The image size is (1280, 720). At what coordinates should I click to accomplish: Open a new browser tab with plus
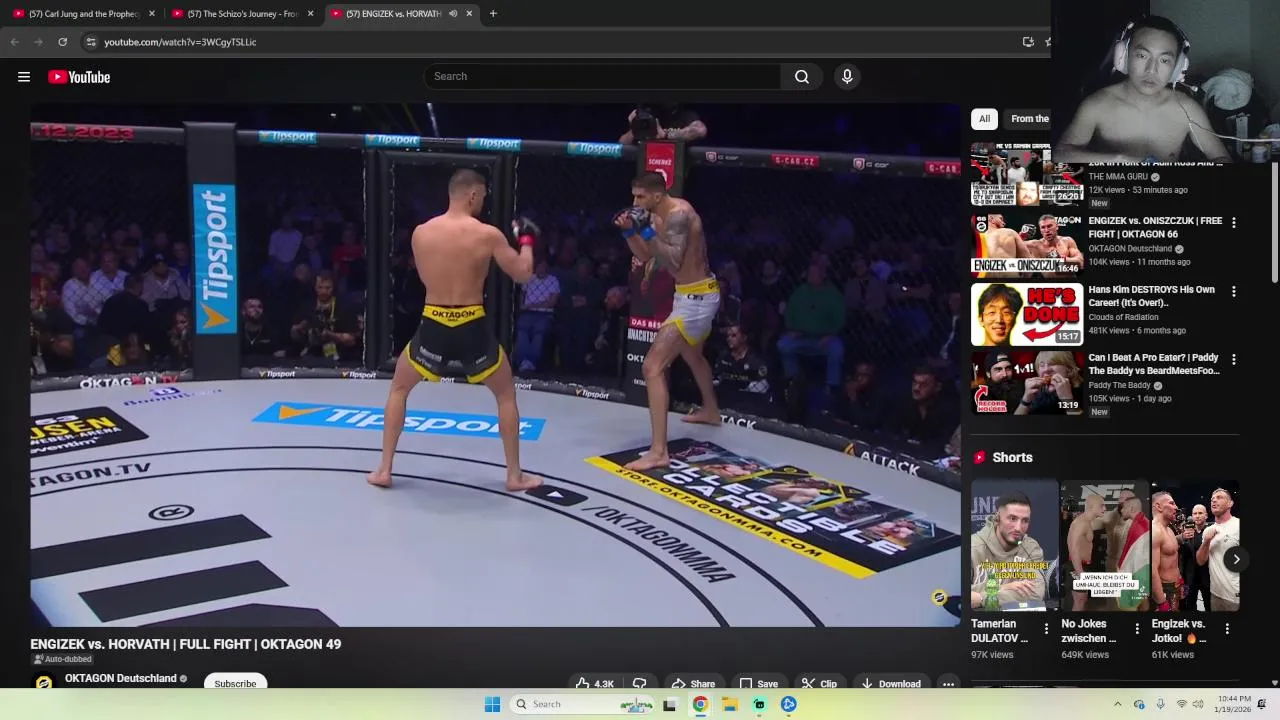coord(493,14)
